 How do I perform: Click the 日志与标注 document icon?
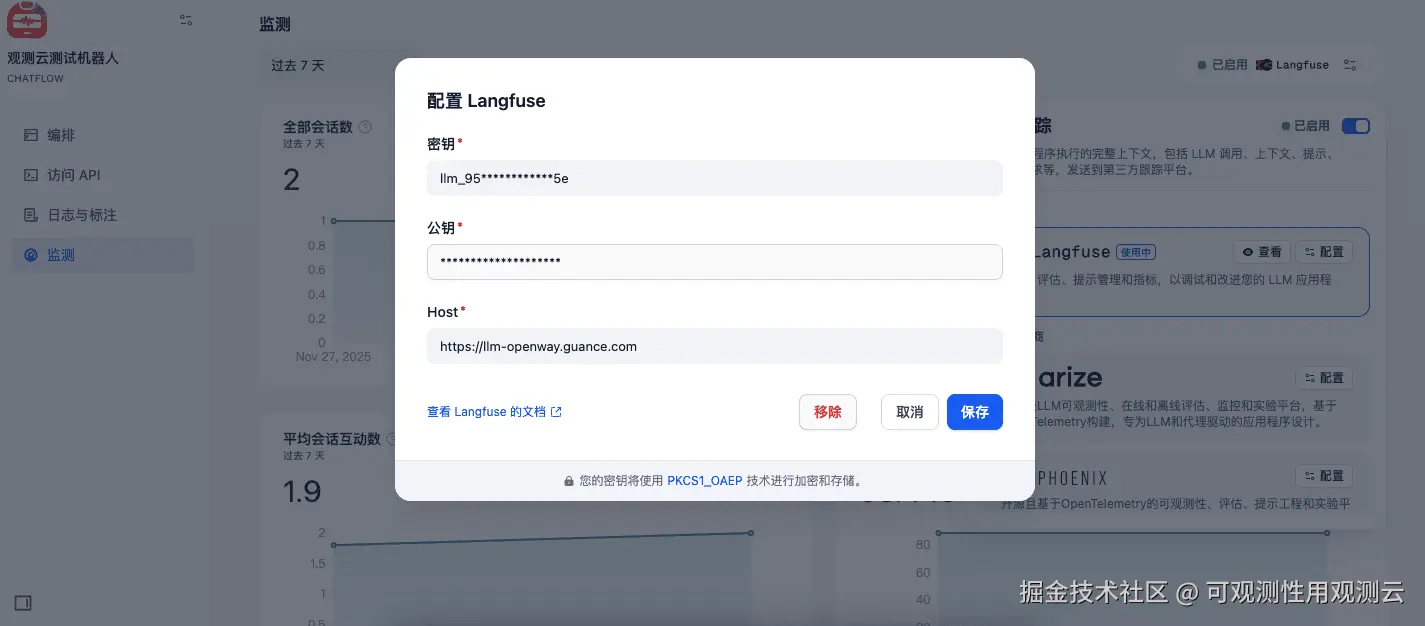(x=31, y=215)
